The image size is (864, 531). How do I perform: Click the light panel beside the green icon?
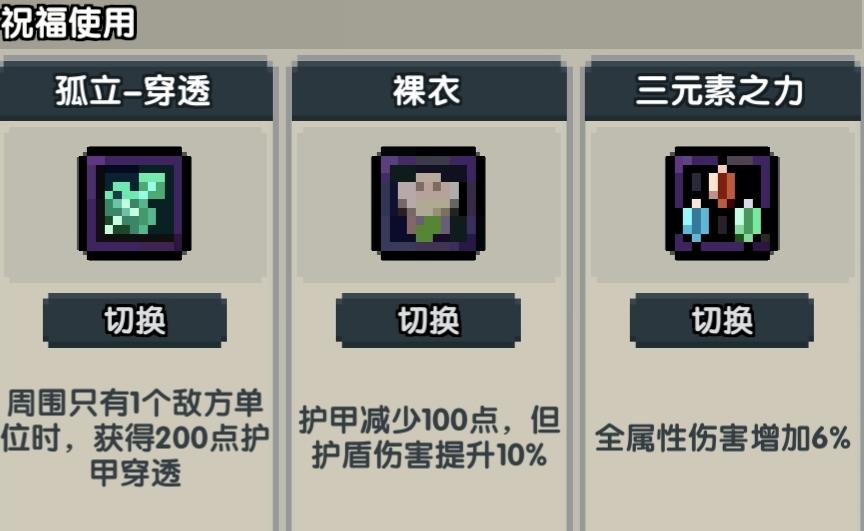click(x=40, y=204)
